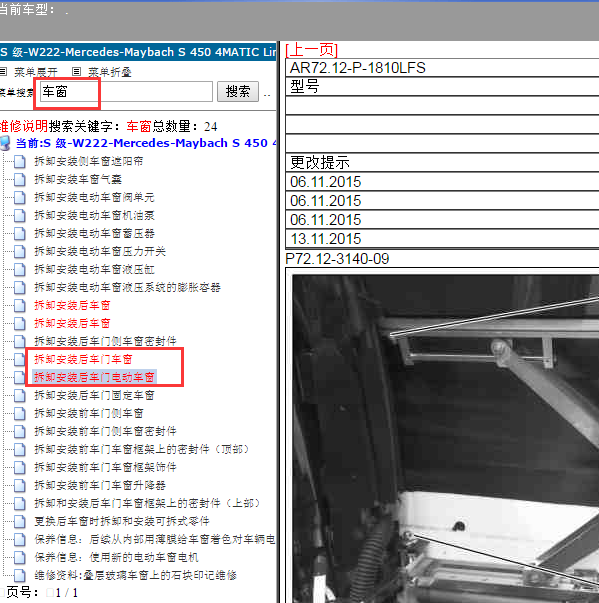Click the 菜单展开 expand-menu icon
The width and height of the screenshot is (599, 603).
3,72
